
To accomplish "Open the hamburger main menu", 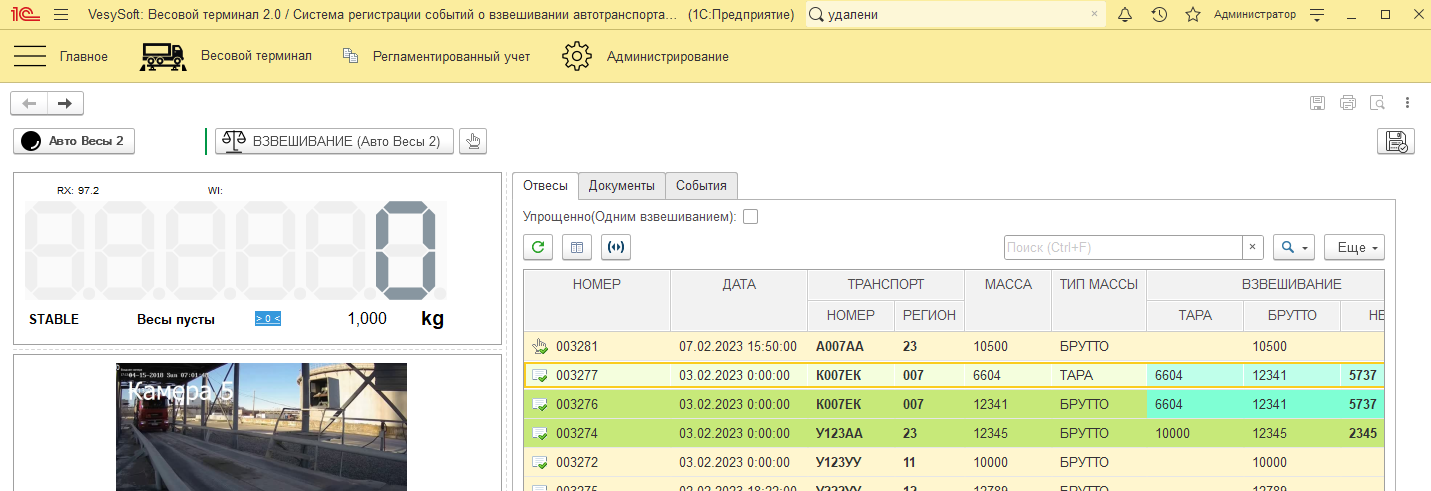I will pyautogui.click(x=30, y=56).
